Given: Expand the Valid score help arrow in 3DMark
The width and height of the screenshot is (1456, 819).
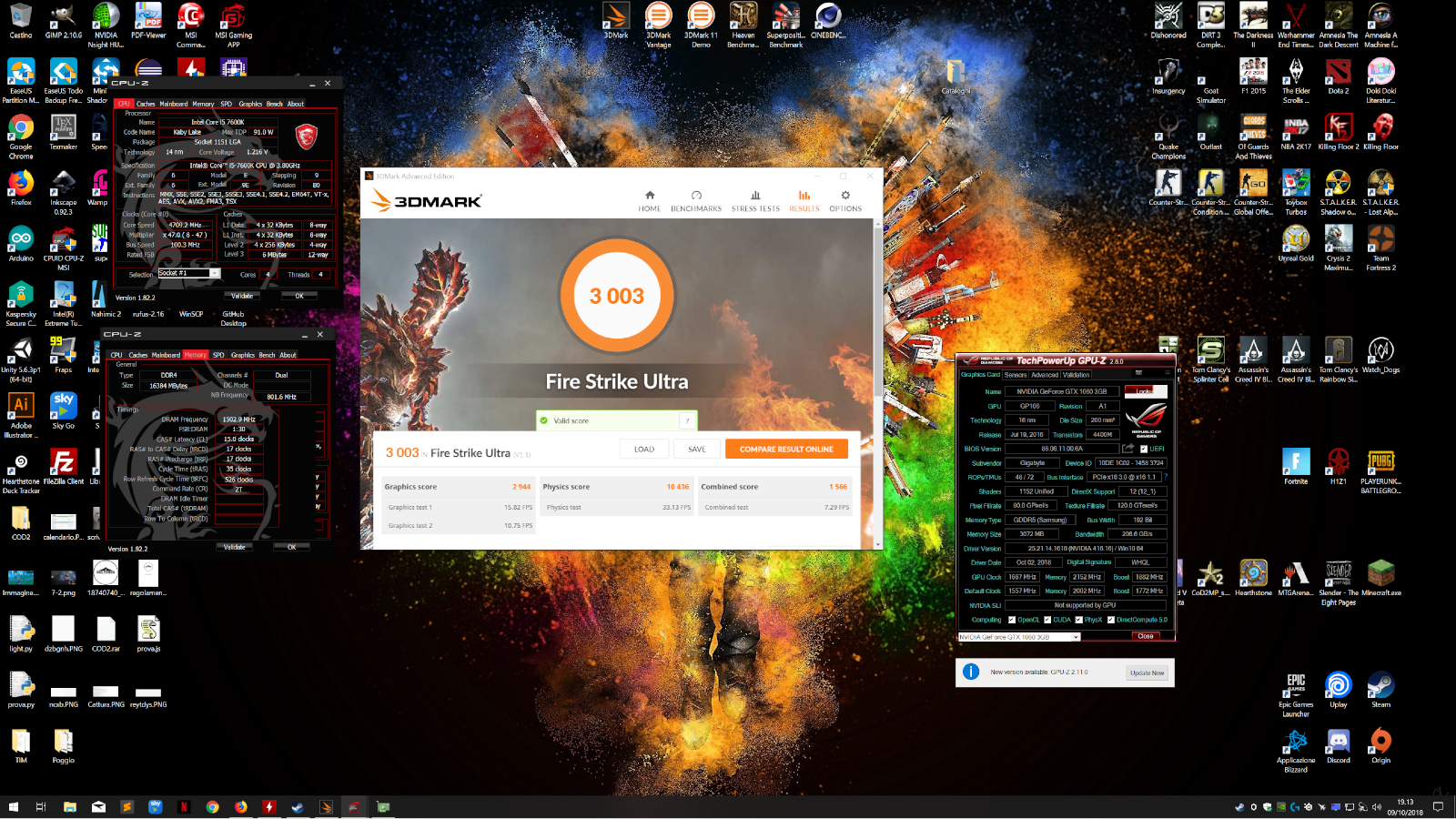Looking at the screenshot, I should (688, 420).
